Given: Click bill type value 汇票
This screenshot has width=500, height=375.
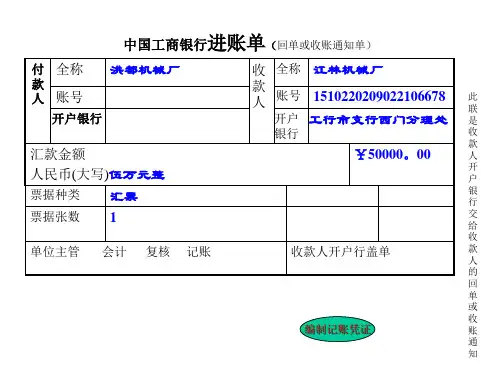Looking at the screenshot, I should [x=124, y=196].
